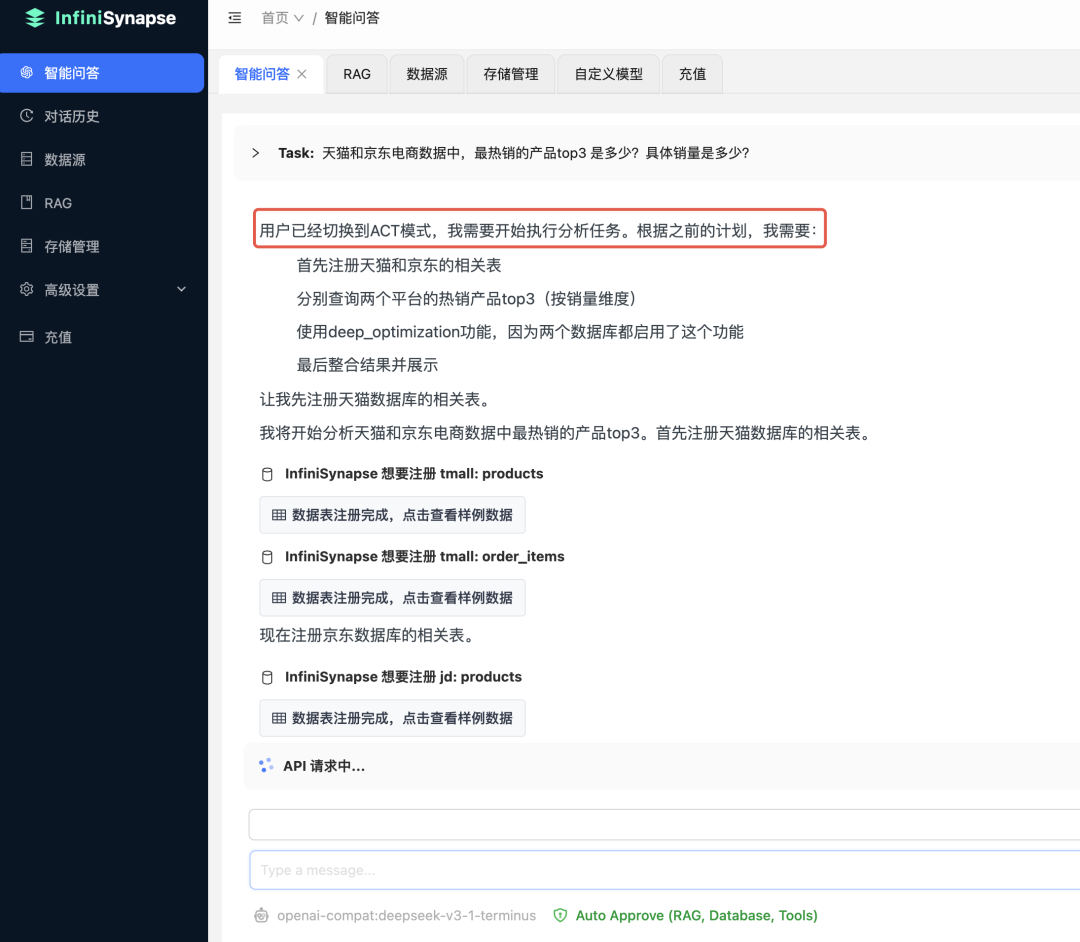Click the 高级设置 gear icon
This screenshot has height=942, width=1080.
[x=27, y=289]
